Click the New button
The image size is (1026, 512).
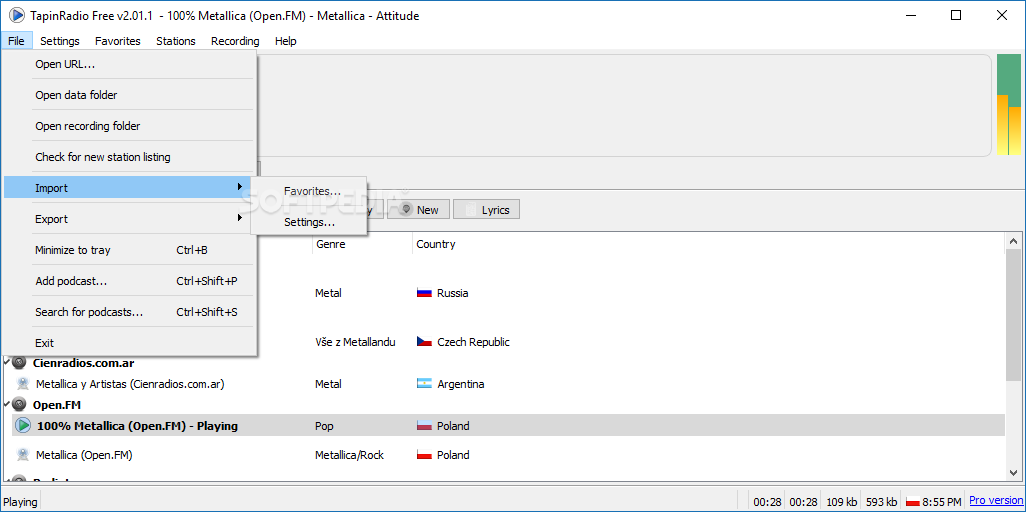[418, 210]
